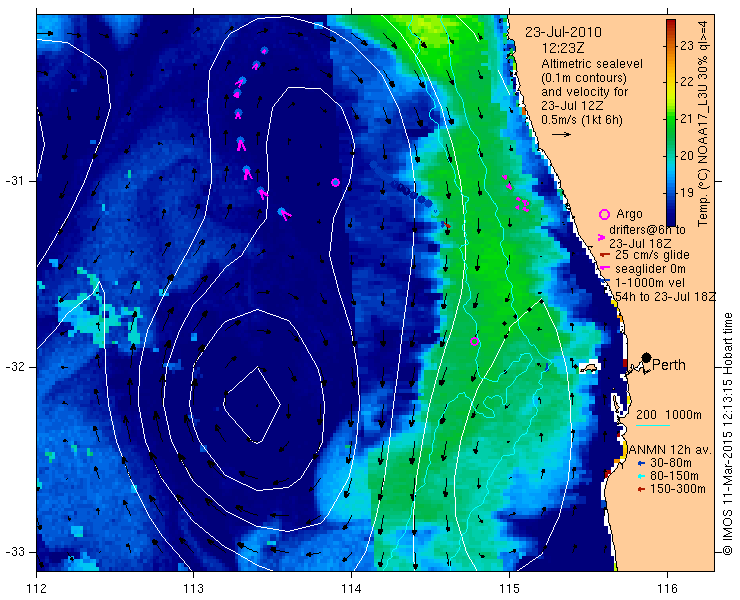This screenshot has width=740, height=600.
Task: Click the '(0.1m contours)' caption text
Action: tap(584, 77)
